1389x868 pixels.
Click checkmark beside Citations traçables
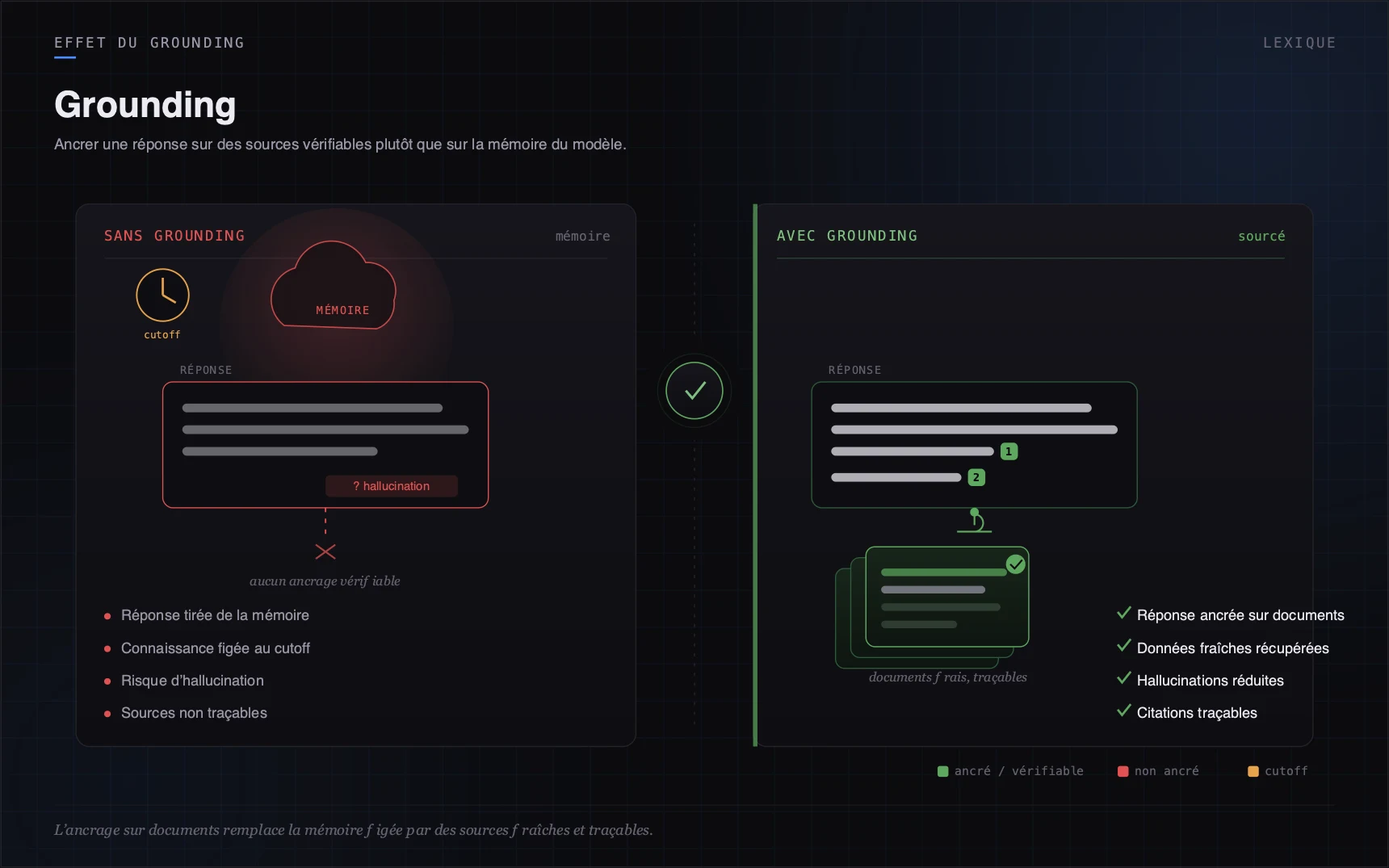[1123, 711]
